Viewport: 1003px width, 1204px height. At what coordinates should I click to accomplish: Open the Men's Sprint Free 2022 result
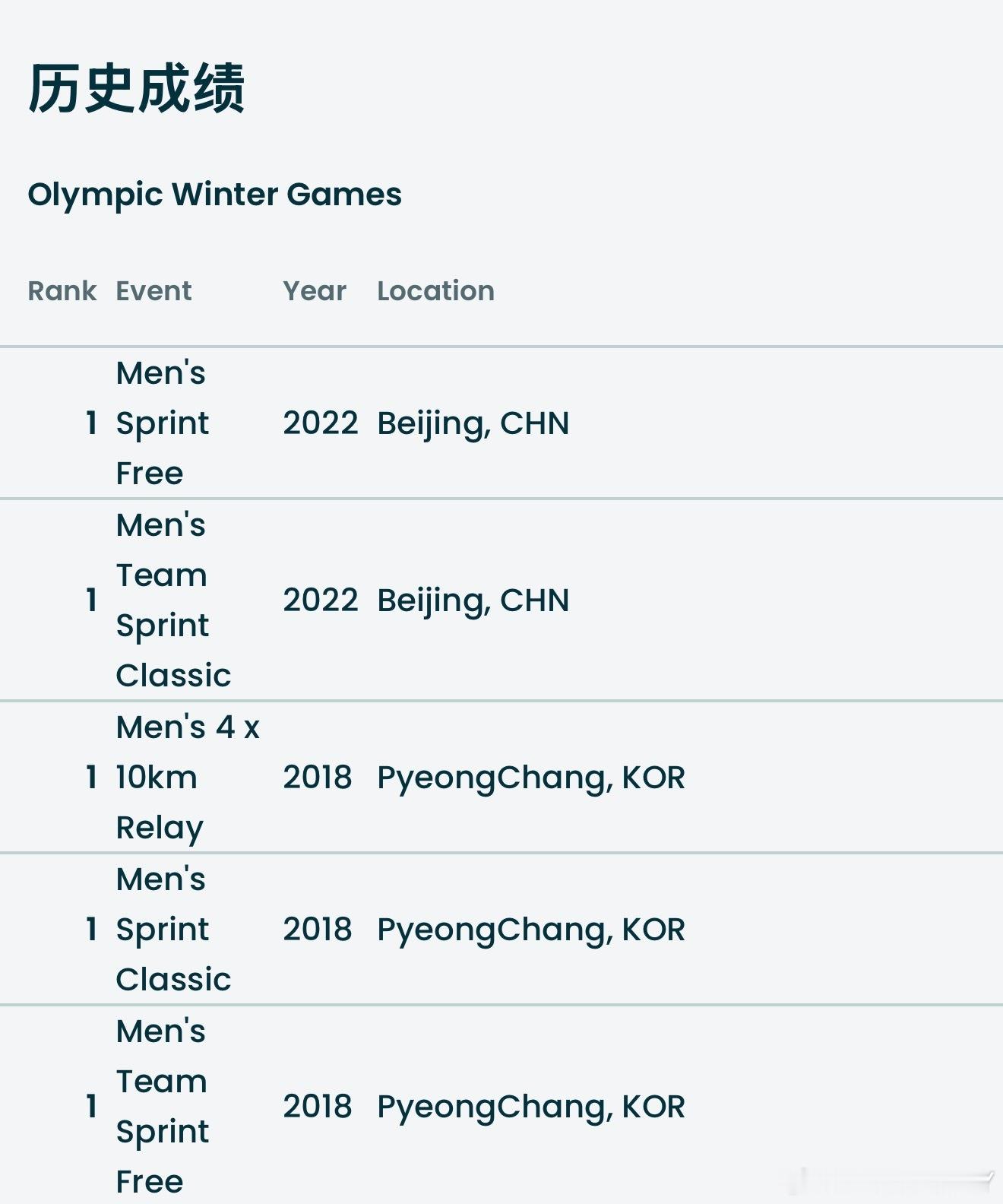coord(163,423)
